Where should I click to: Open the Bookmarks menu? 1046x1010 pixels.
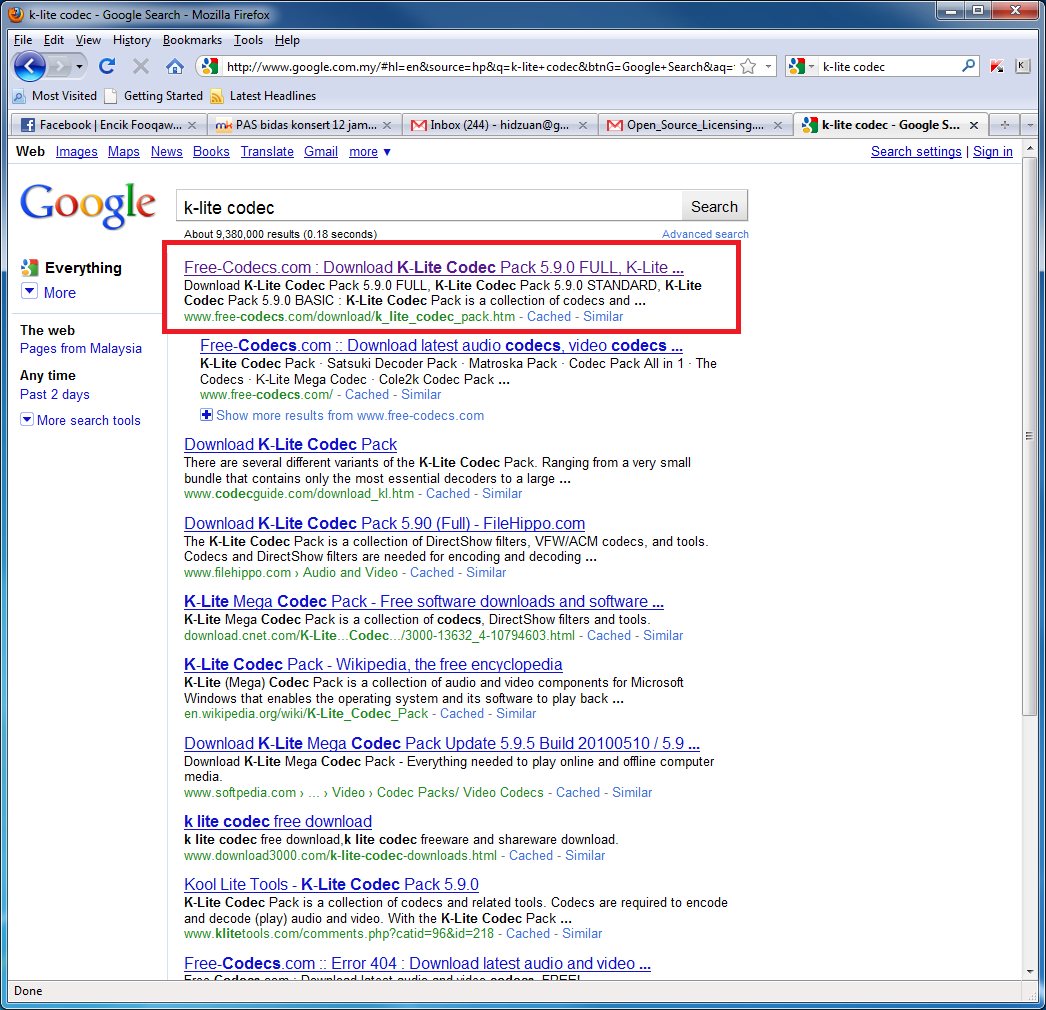pos(192,40)
